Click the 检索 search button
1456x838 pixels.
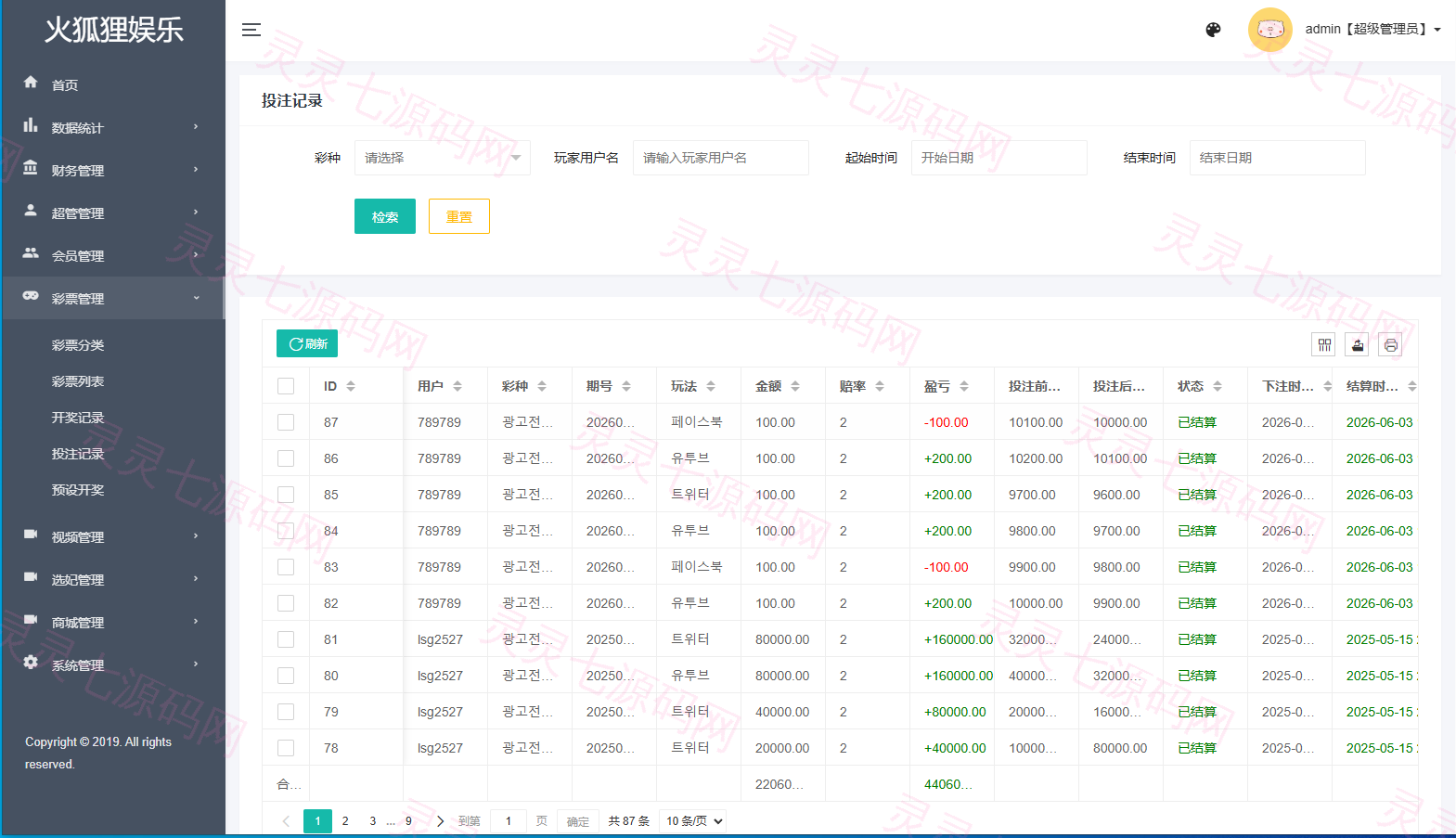point(385,216)
